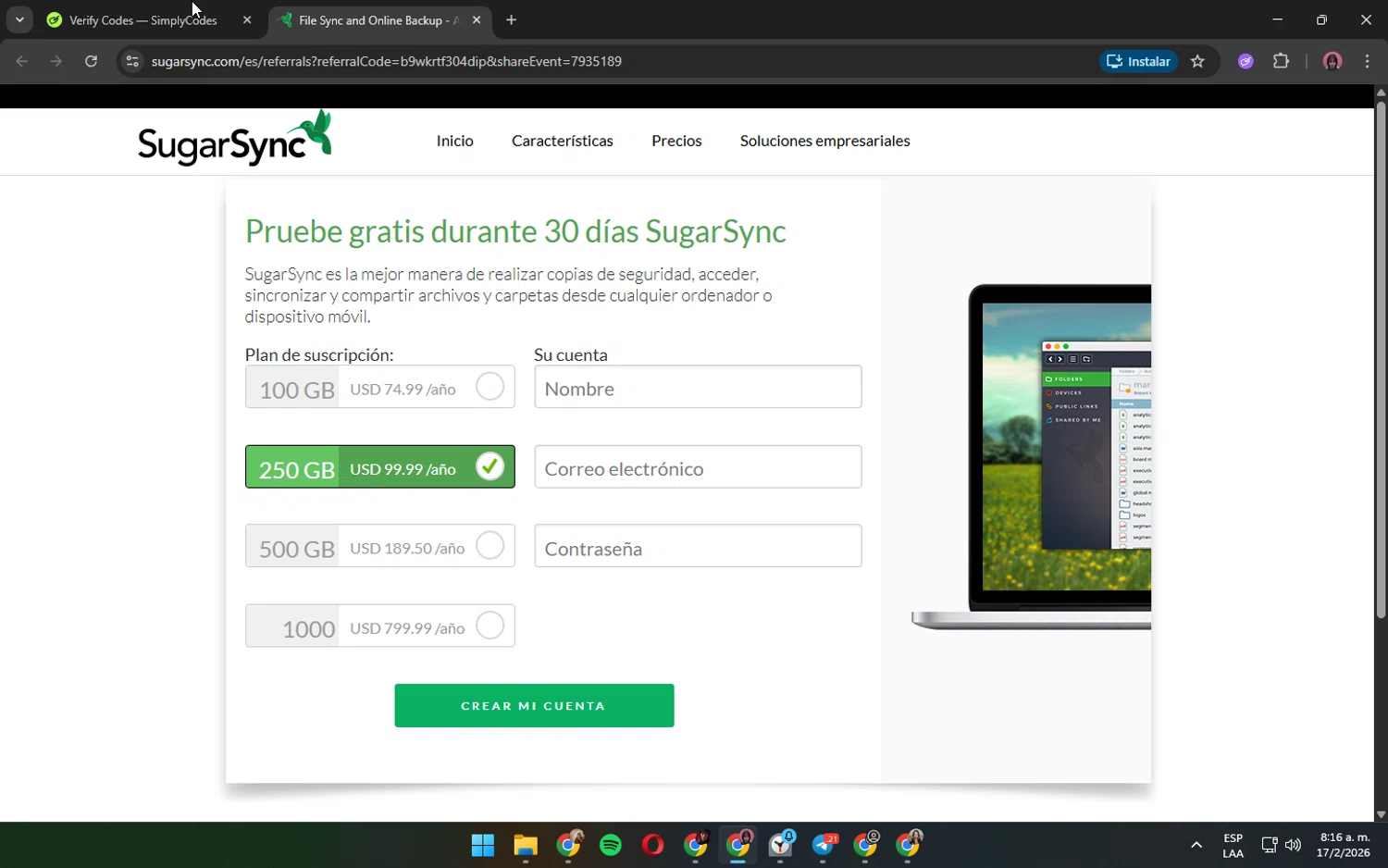1388x868 pixels.
Task: Go to Inicio in navigation
Action: [454, 141]
